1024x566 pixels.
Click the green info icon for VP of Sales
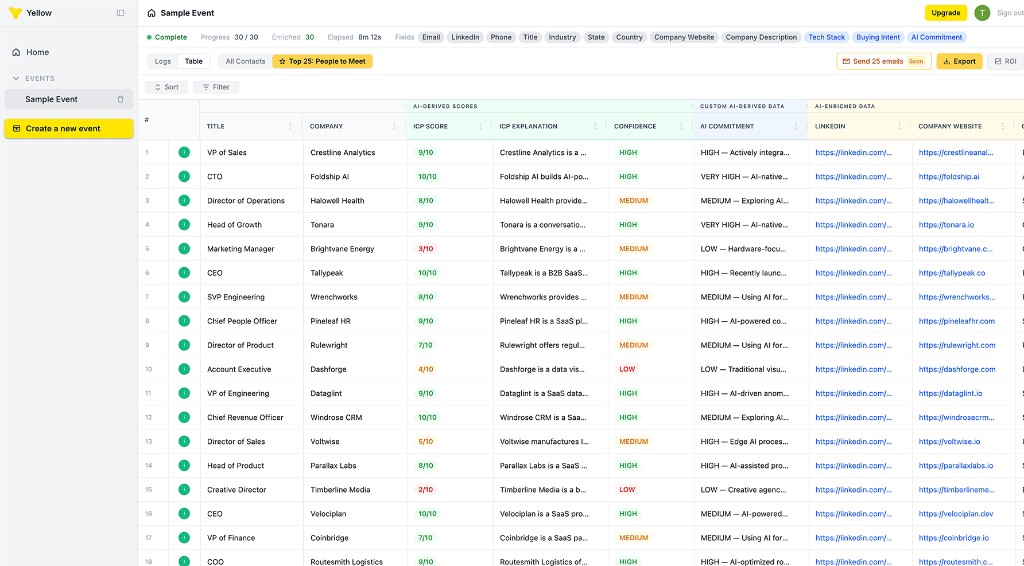click(184, 153)
